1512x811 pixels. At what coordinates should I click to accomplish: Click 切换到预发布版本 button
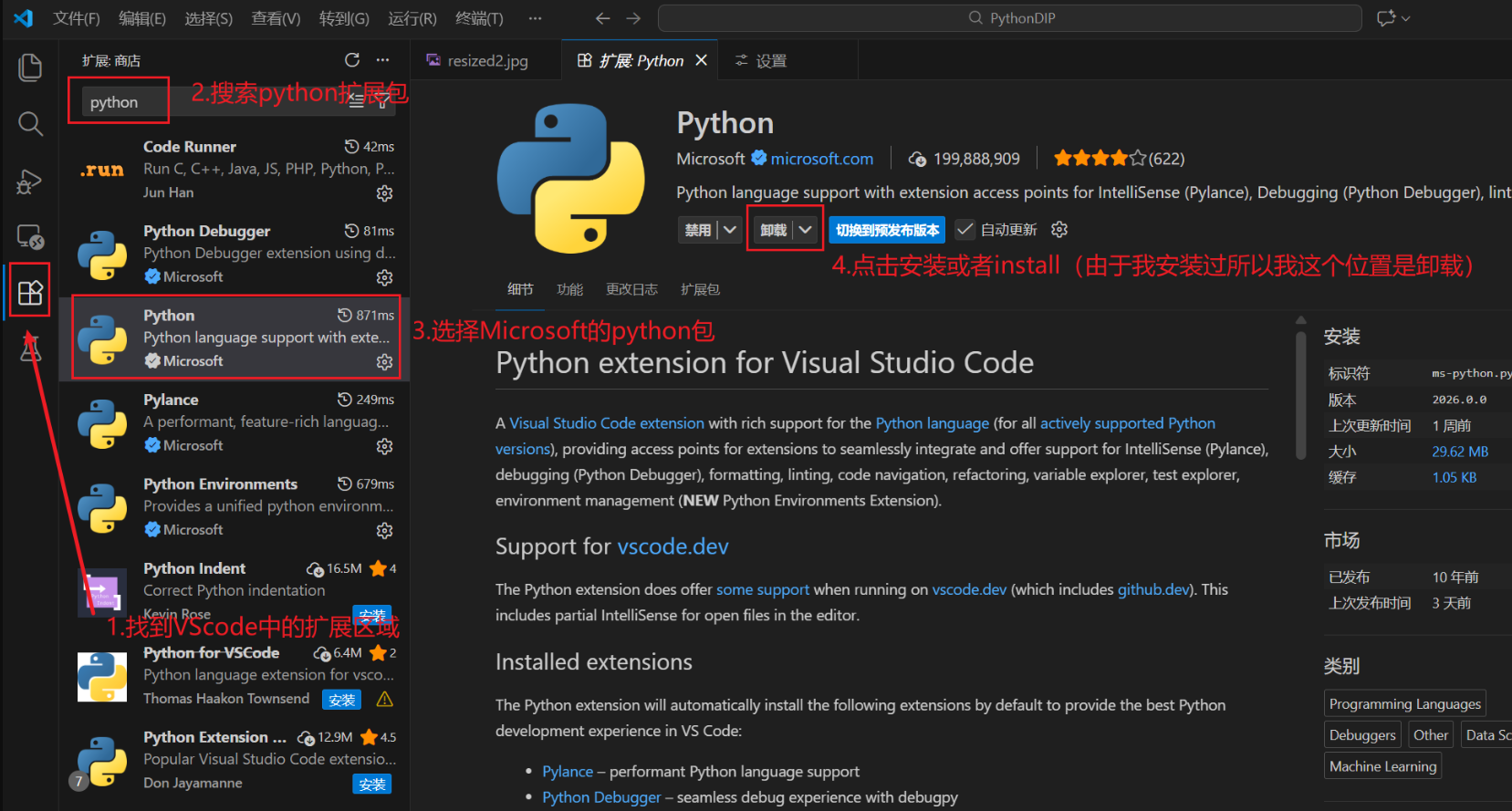click(x=887, y=230)
